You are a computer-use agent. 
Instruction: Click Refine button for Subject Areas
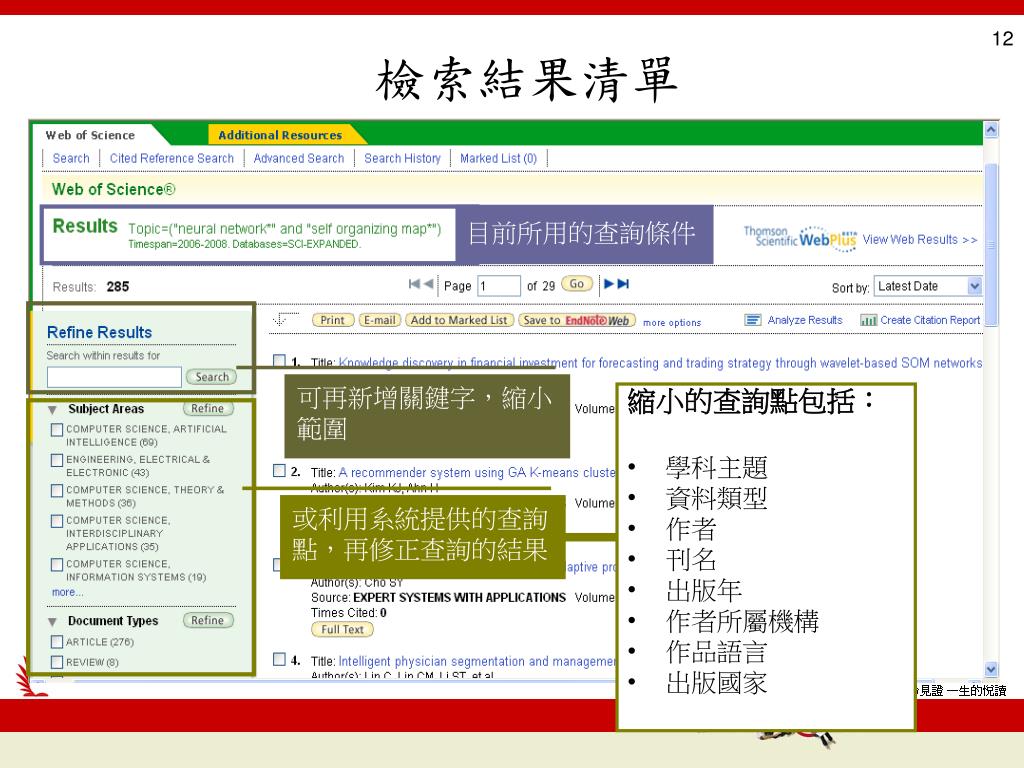coord(208,409)
